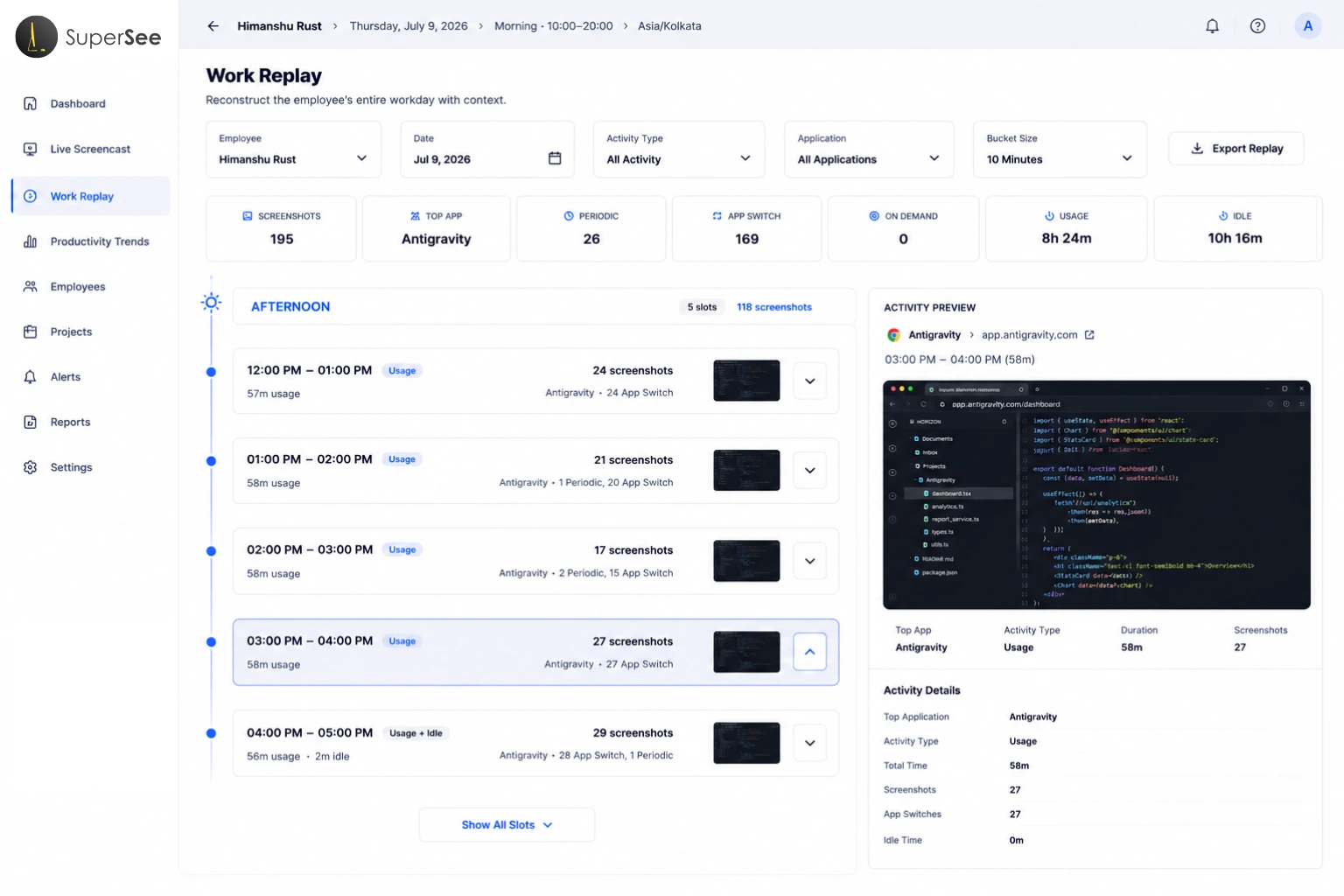
Task: Open Projects in sidebar
Action: (91, 332)
